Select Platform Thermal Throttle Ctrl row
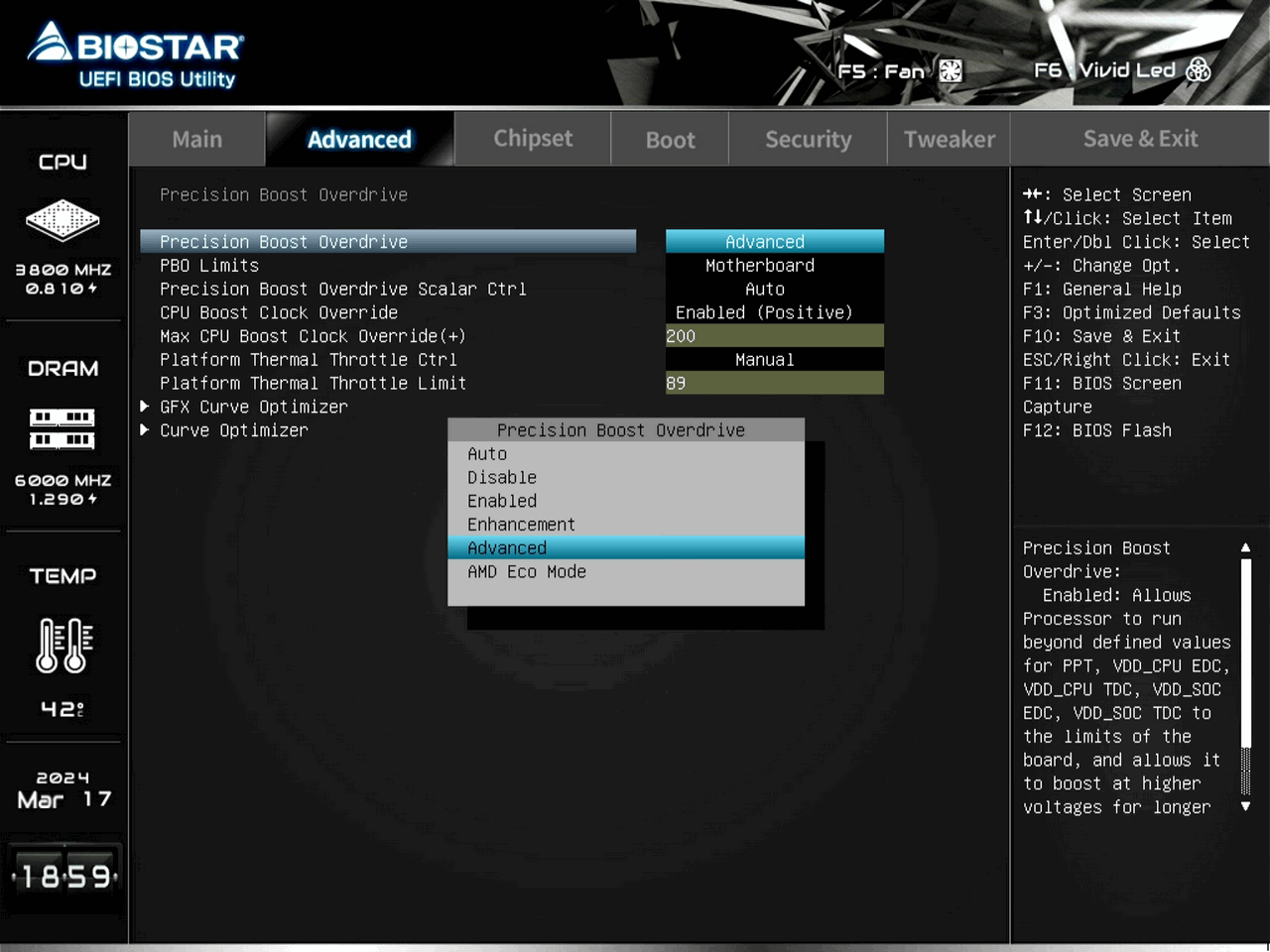 pos(309,359)
